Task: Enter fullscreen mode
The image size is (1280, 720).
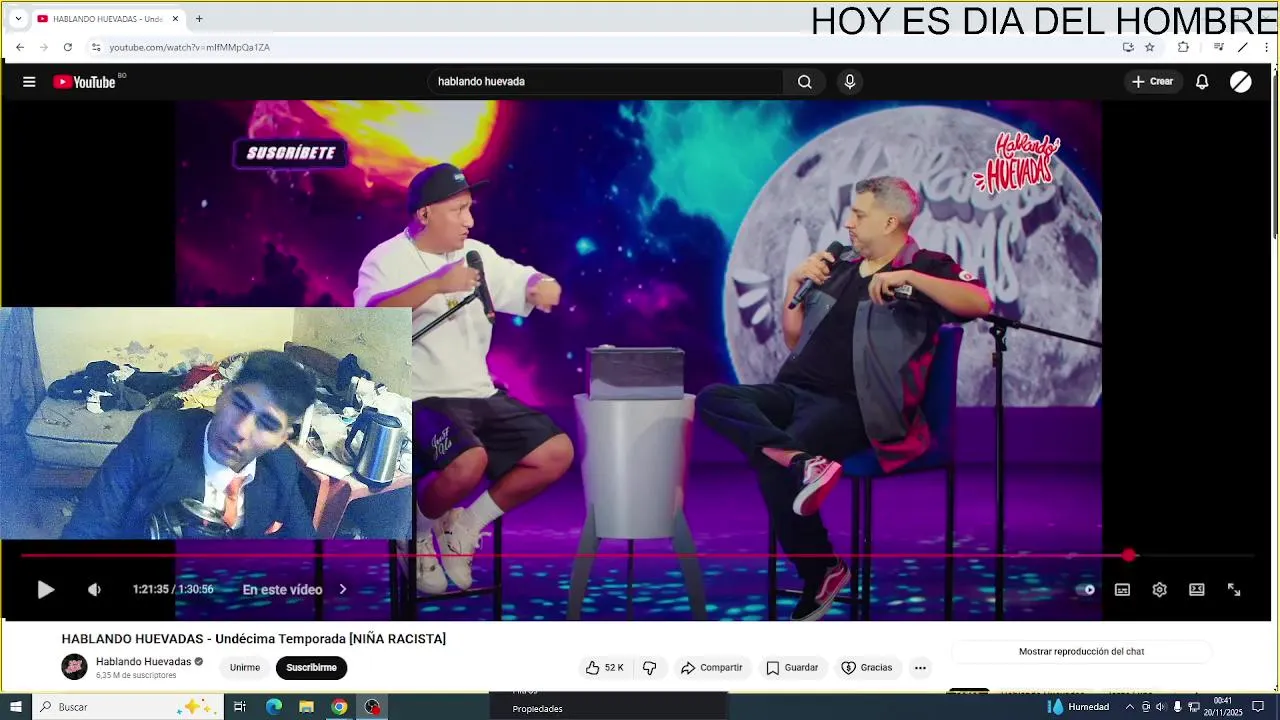Action: 1234,590
